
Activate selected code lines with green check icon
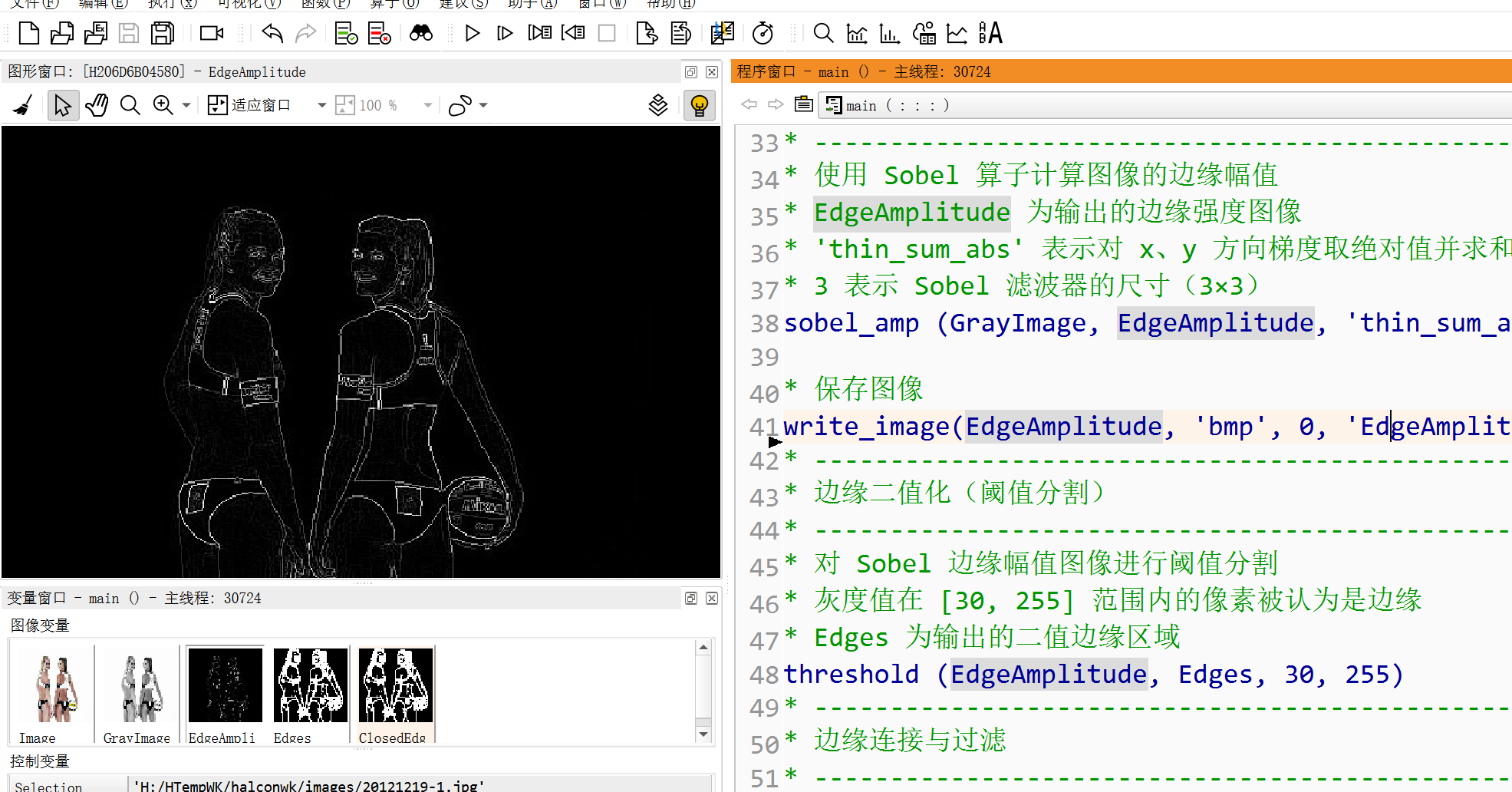tap(346, 33)
